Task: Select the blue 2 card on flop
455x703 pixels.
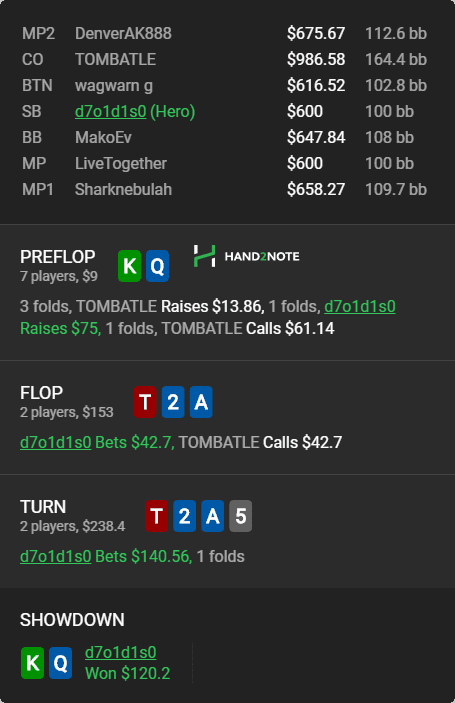Action: point(173,402)
